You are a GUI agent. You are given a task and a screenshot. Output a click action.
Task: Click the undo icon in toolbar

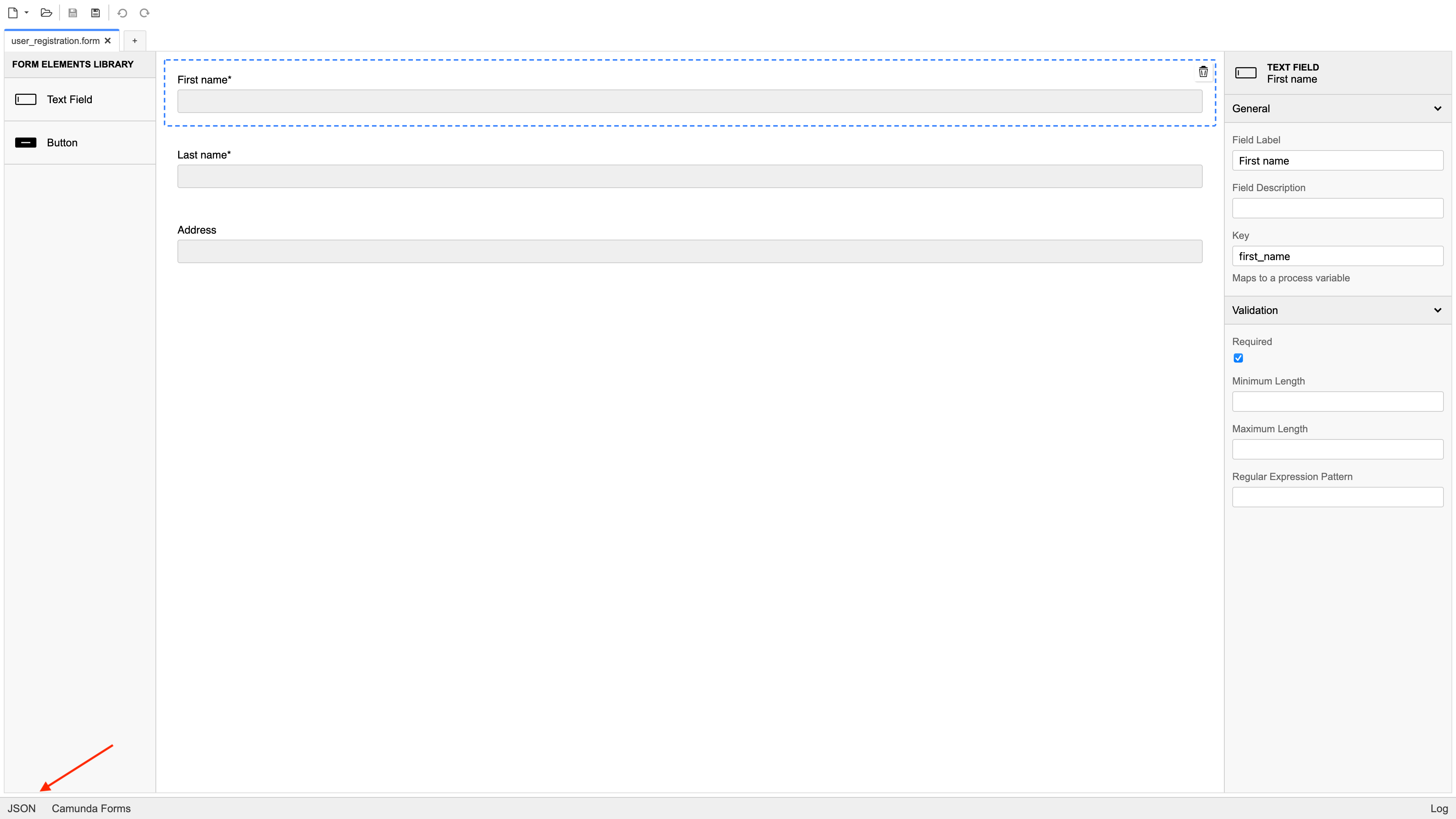pos(122,13)
